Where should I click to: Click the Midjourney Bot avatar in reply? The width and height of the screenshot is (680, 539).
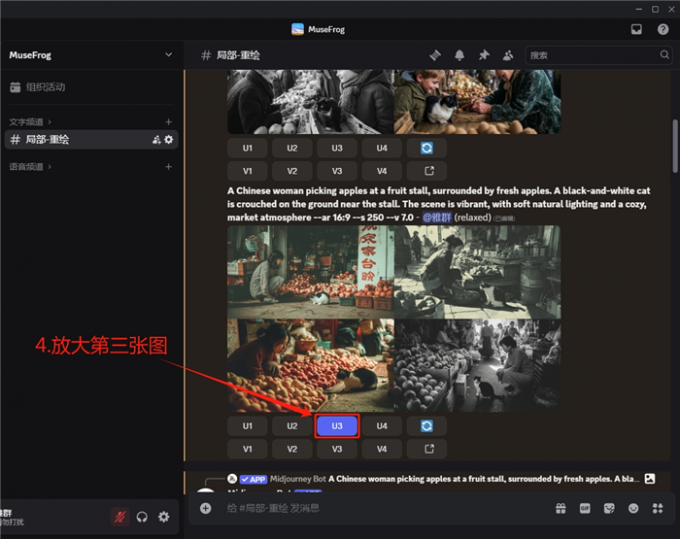pyautogui.click(x=232, y=479)
